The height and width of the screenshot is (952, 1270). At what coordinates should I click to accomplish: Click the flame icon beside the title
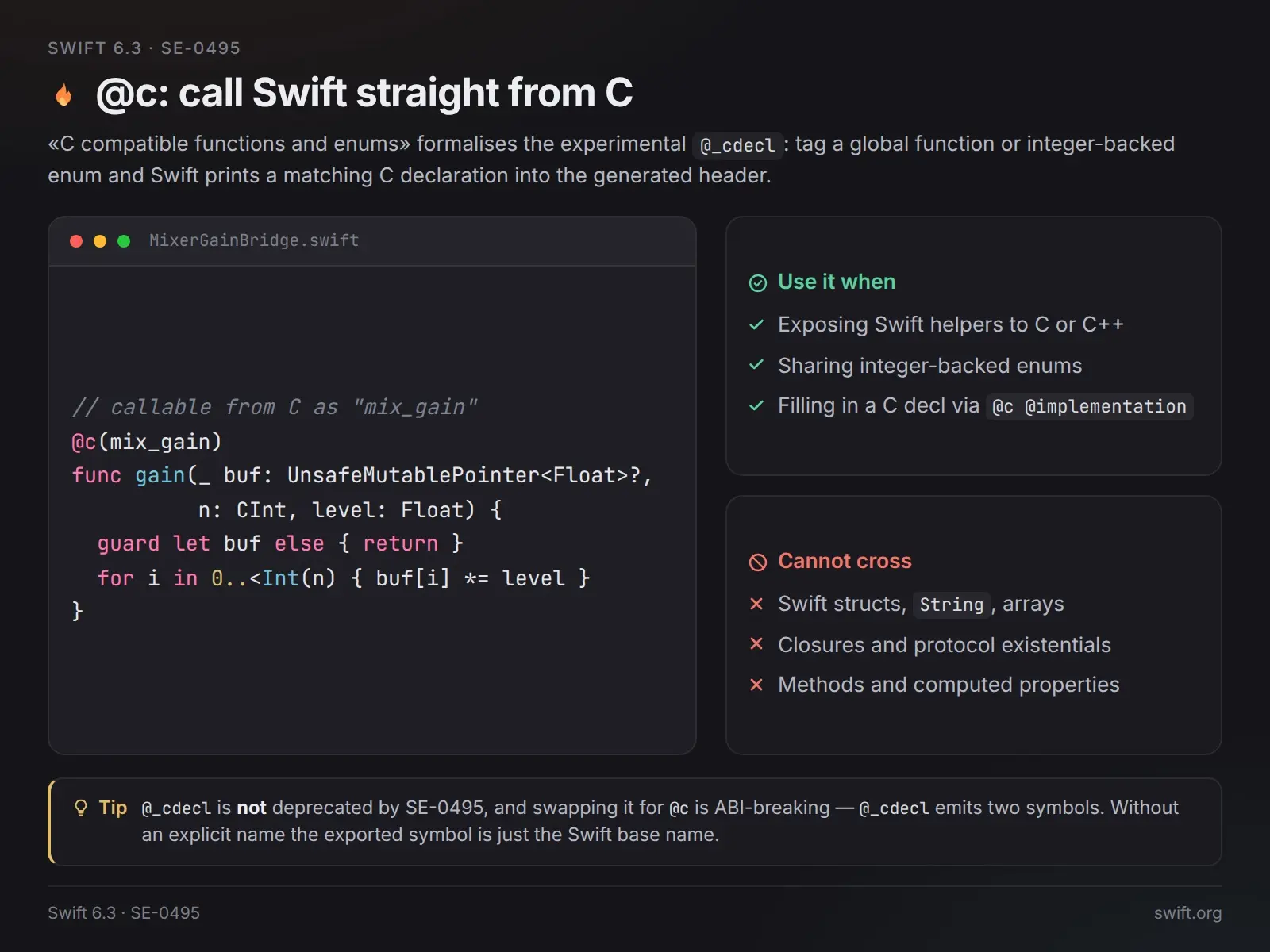pos(63,94)
